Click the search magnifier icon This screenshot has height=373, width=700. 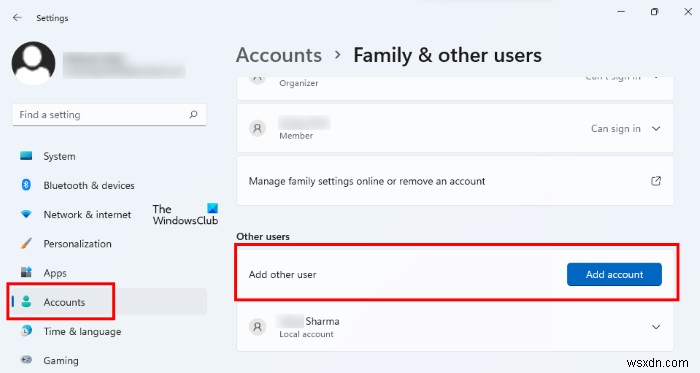click(x=193, y=115)
